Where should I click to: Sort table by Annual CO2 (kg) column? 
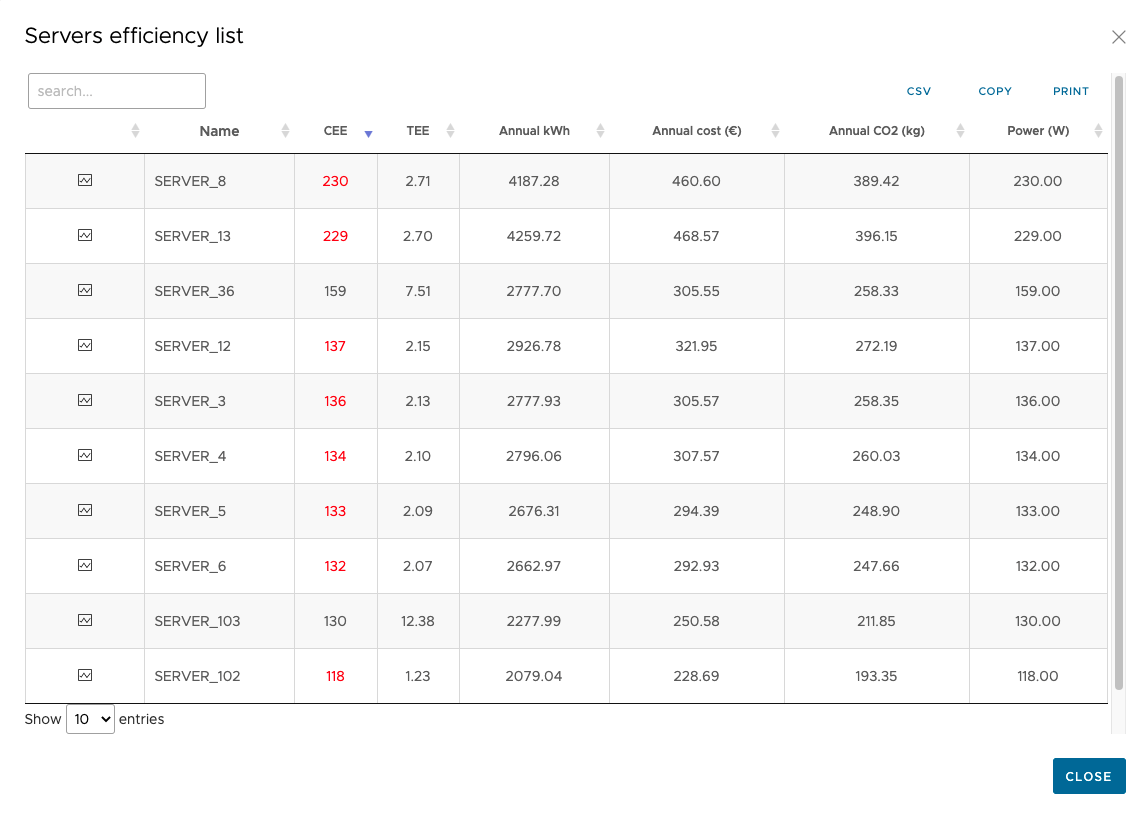876,131
